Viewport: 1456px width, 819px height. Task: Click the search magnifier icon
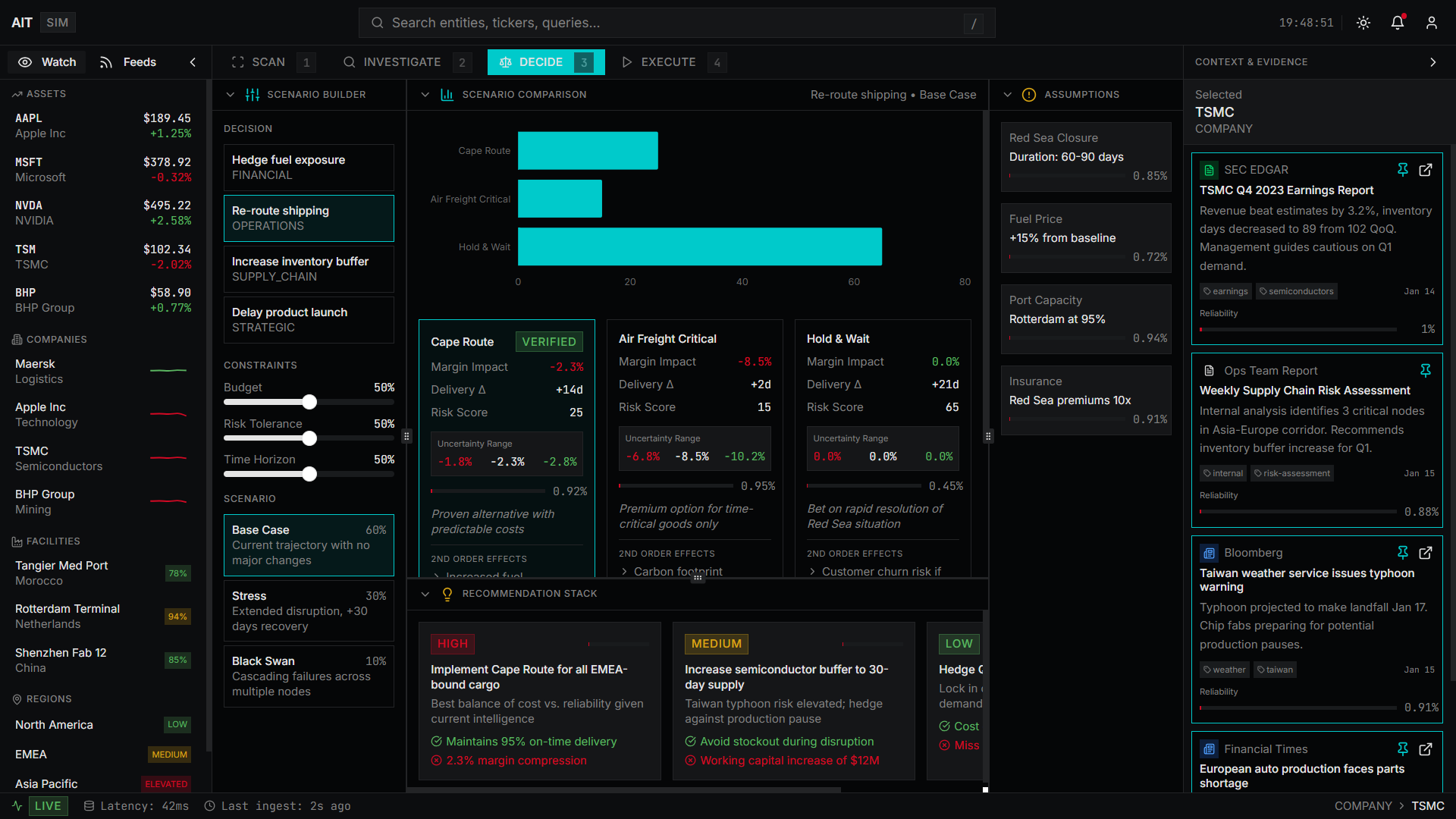click(377, 23)
